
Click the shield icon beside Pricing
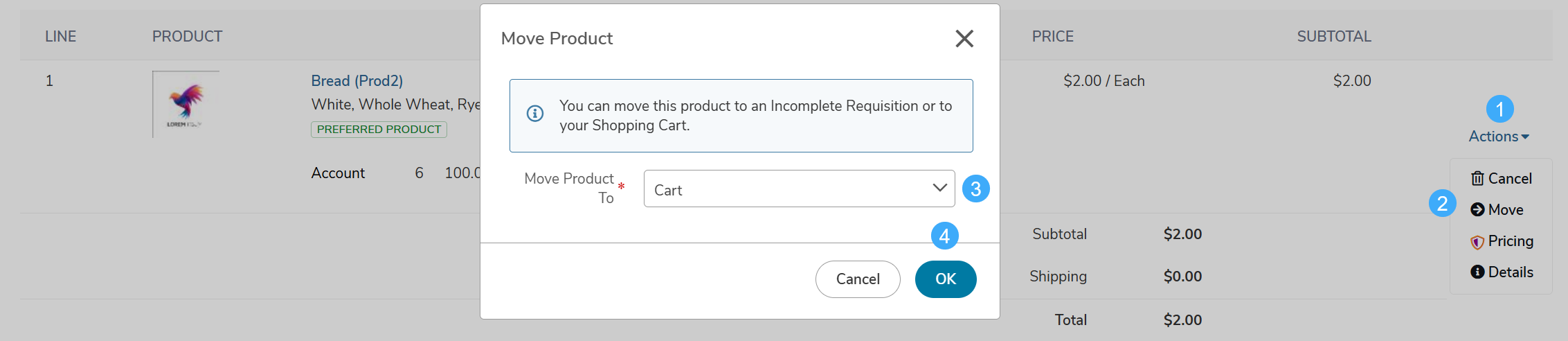(x=1477, y=242)
